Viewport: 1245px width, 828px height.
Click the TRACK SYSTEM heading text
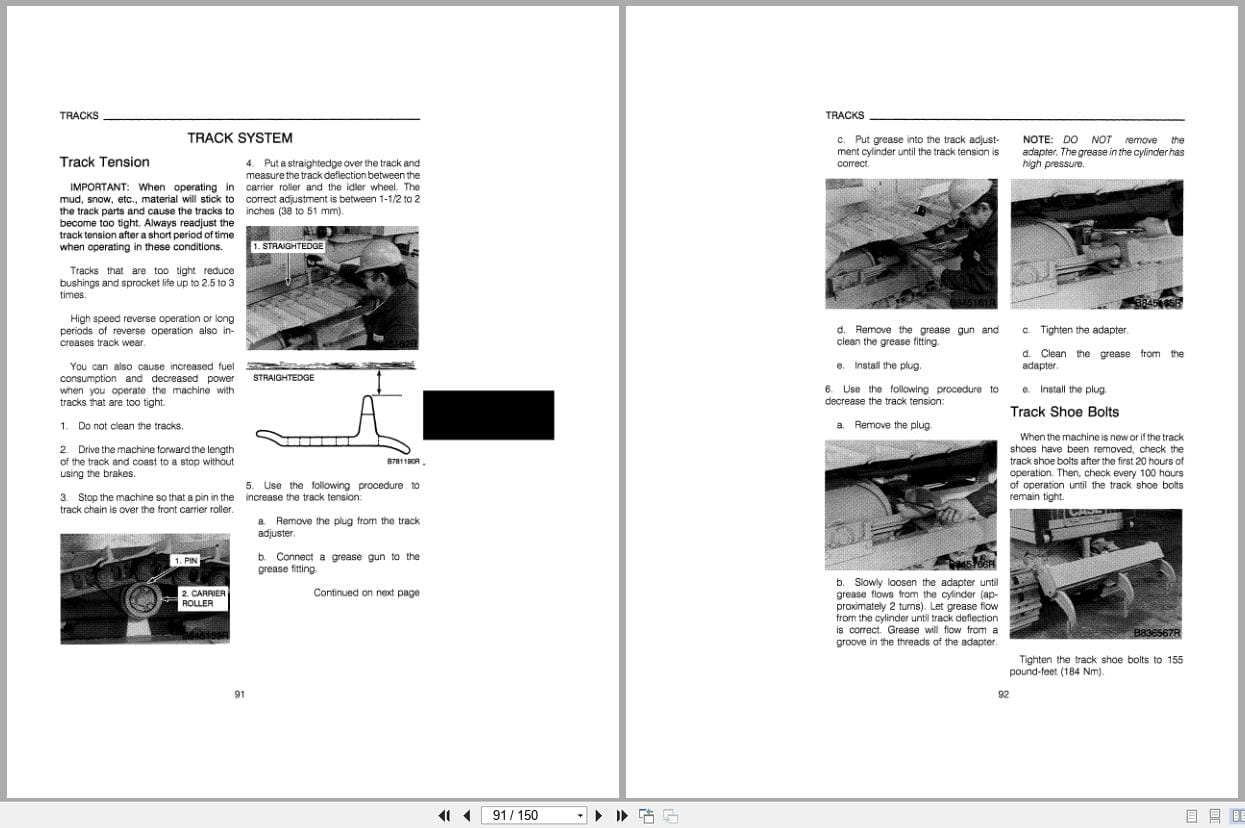pyautogui.click(x=240, y=138)
